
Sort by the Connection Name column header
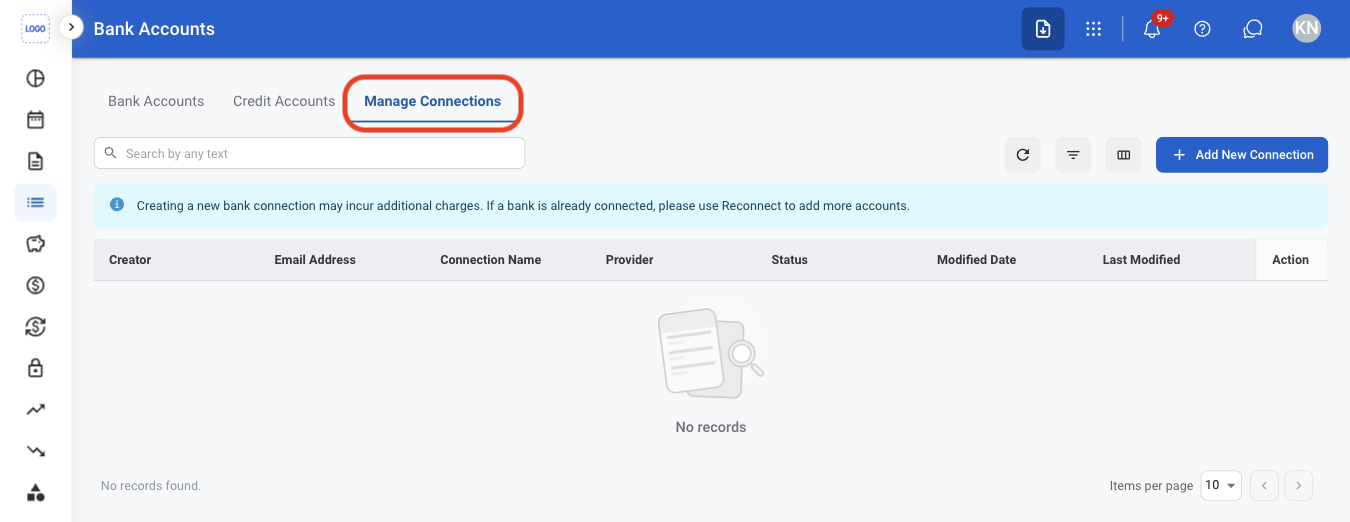(x=490, y=260)
